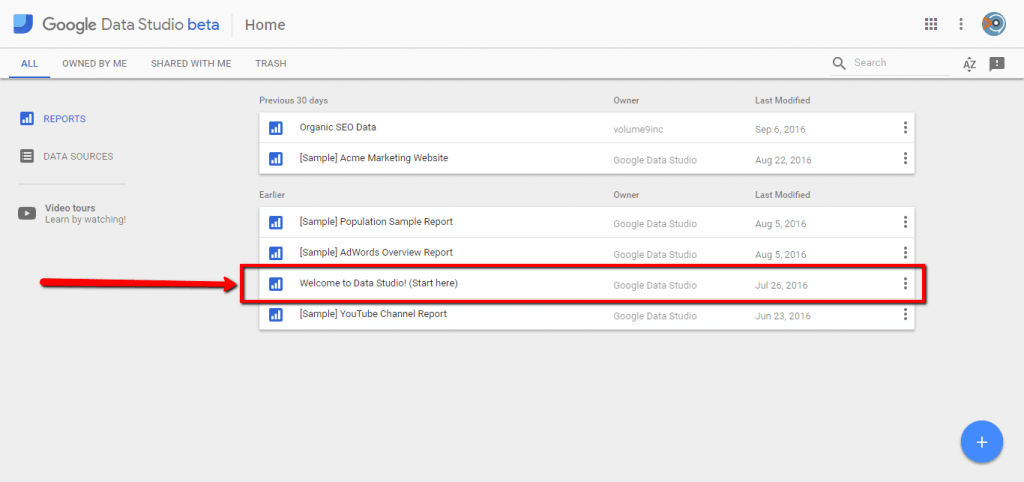Click the report icon for Welcome to Data Studio
Viewport: 1024px width, 482px height.
(276, 283)
